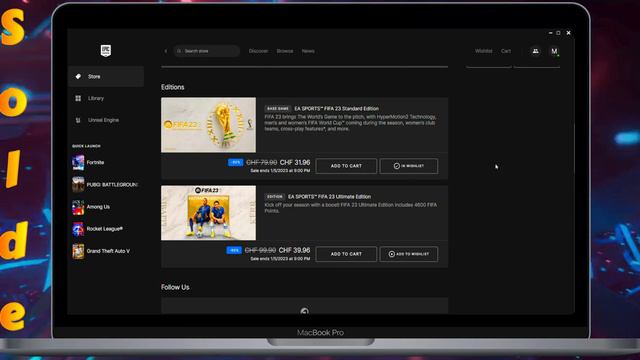Add Ultimate Edition to wishlist
Image resolution: width=640 pixels, height=360 pixels.
coord(409,254)
